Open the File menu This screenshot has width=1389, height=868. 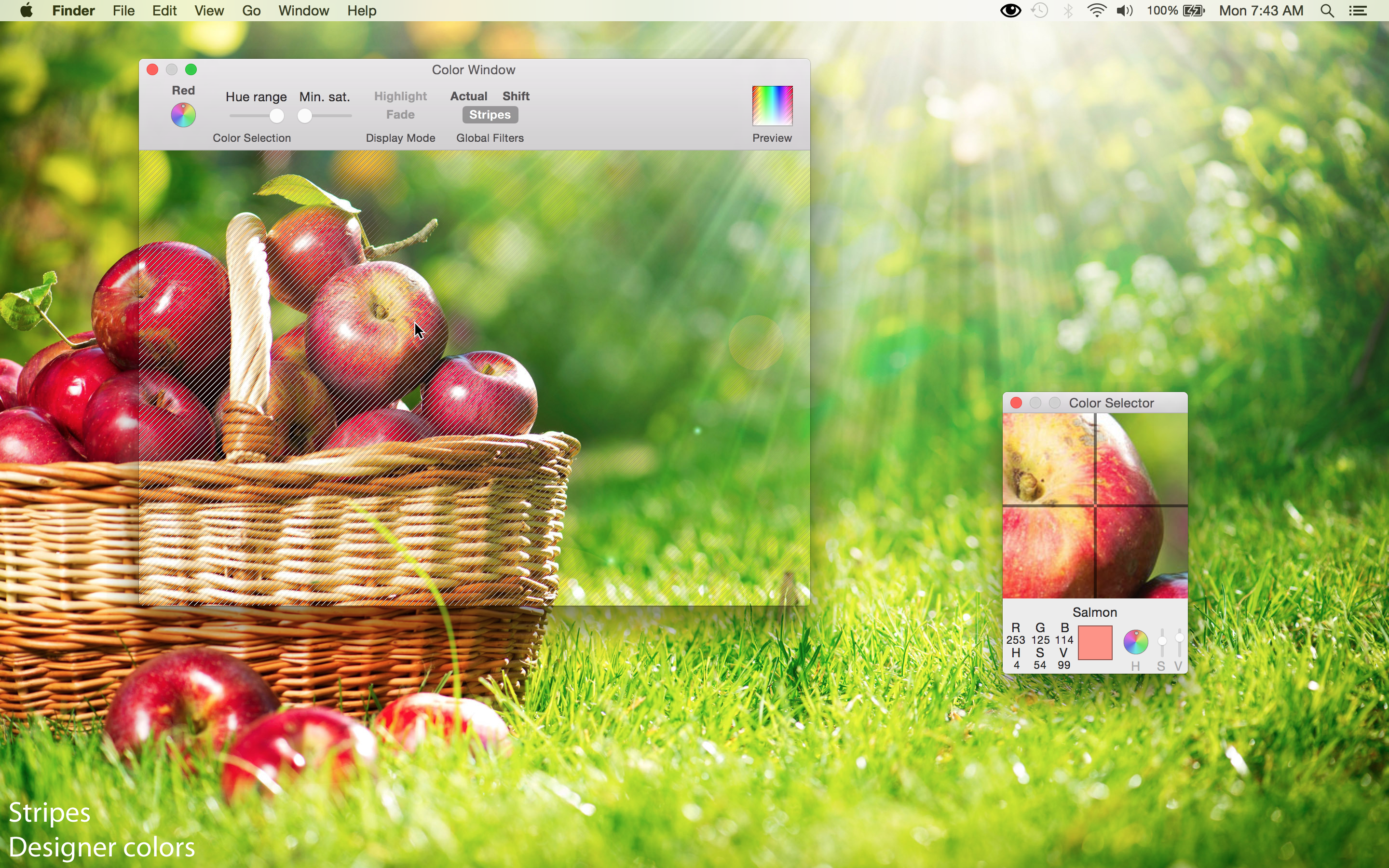point(123,10)
